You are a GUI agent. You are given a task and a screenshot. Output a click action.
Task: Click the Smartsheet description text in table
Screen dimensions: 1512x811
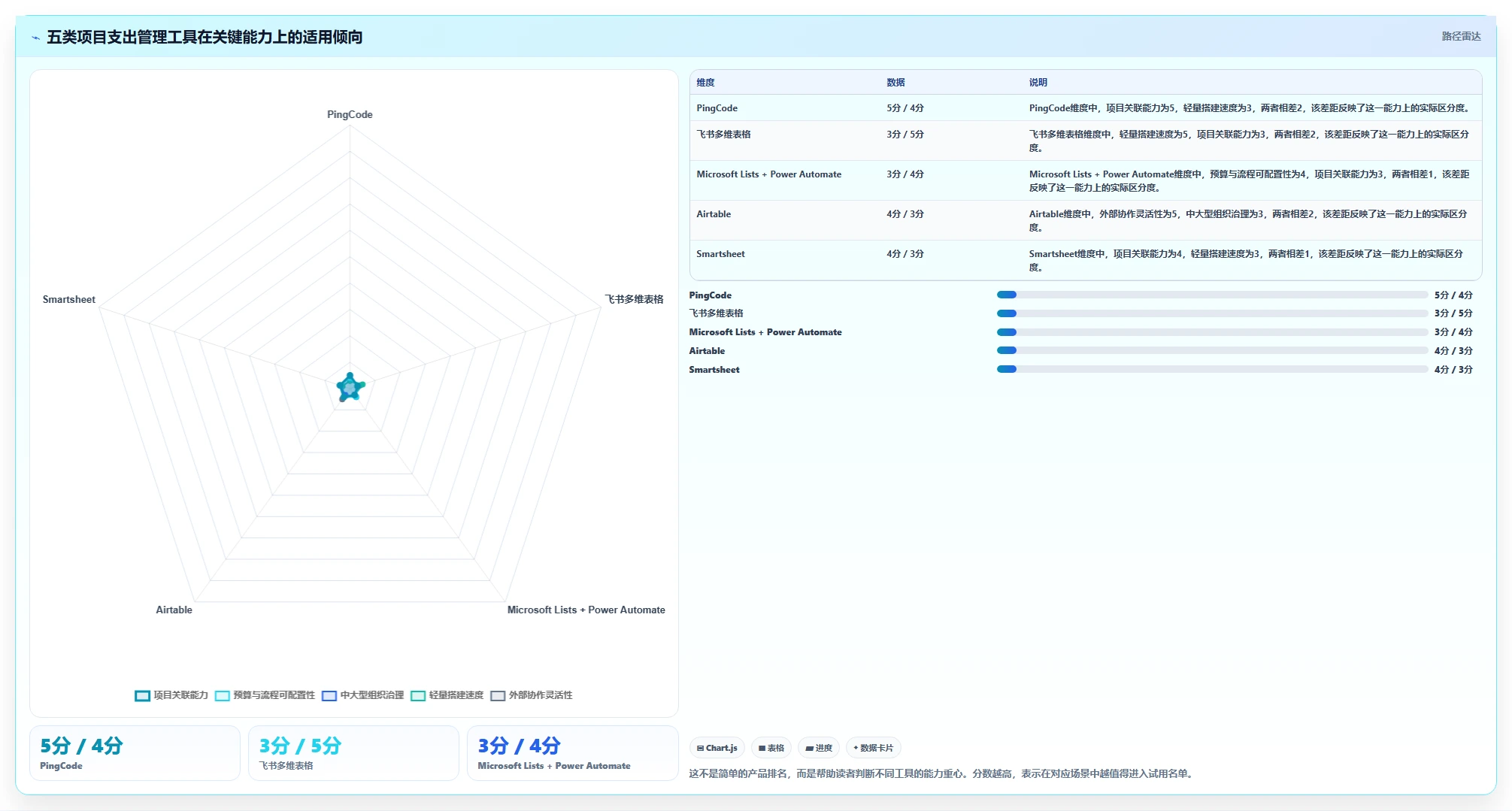coord(1246,260)
